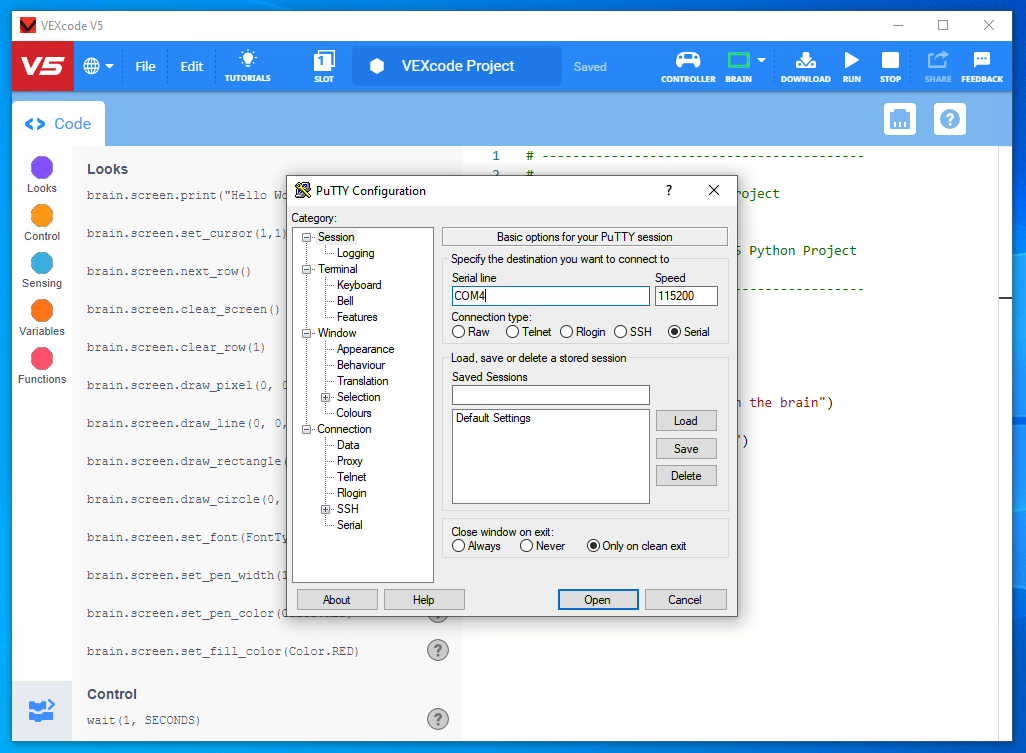Collapse the Session tree node
1026x753 pixels.
coord(306,237)
